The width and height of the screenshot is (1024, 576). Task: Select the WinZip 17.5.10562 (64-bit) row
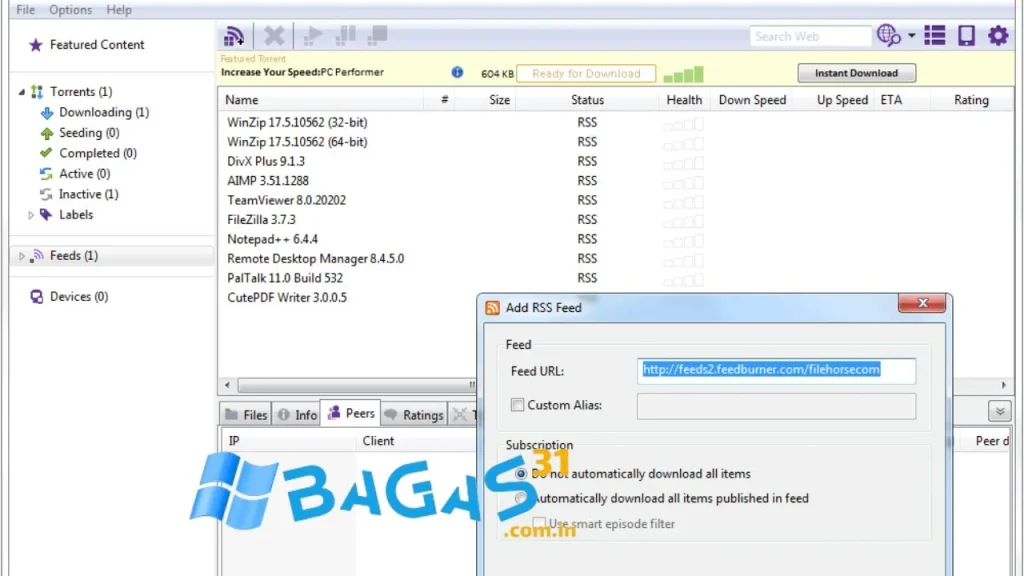616,142
